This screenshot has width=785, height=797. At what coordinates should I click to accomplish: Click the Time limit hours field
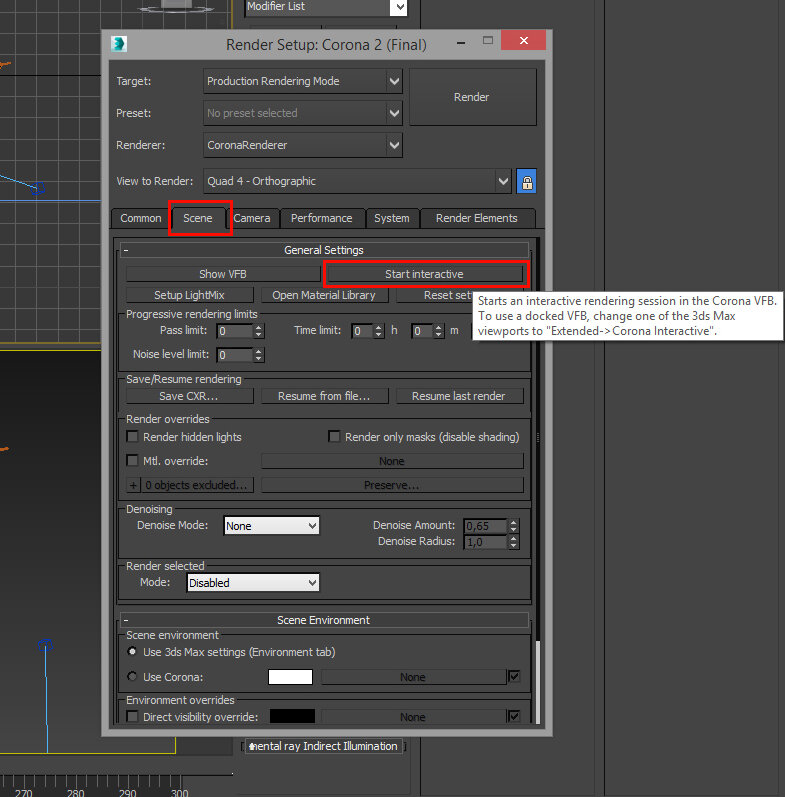pyautogui.click(x=363, y=331)
